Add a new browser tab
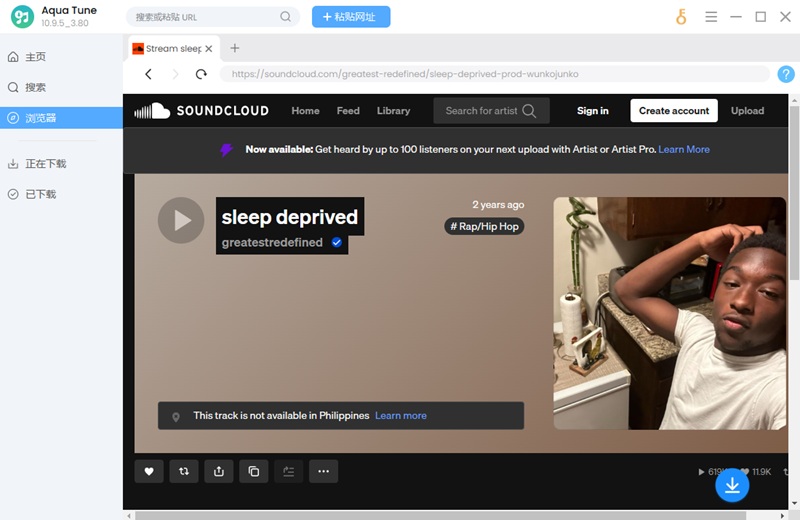 (235, 48)
